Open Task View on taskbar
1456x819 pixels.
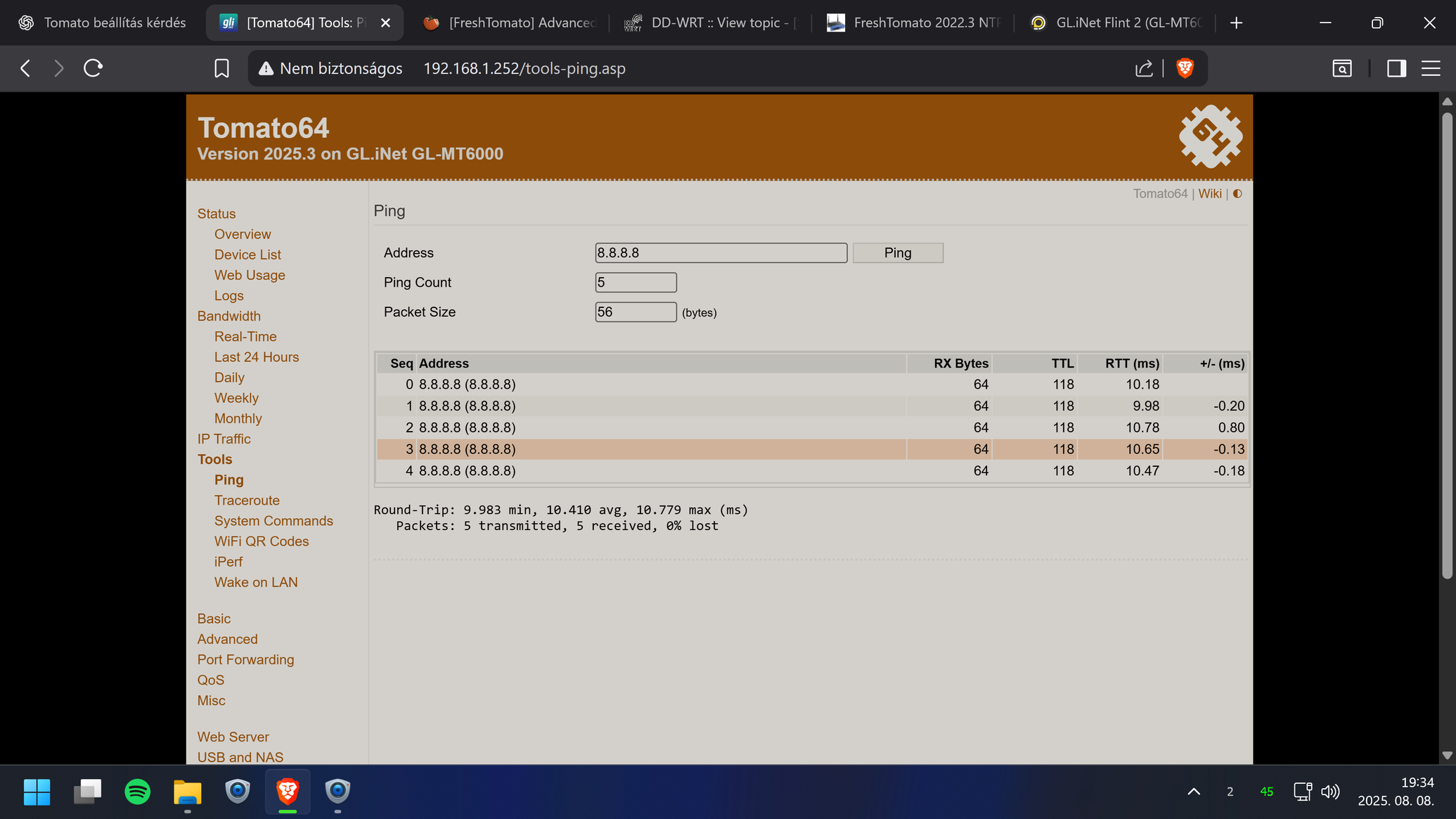point(87,792)
